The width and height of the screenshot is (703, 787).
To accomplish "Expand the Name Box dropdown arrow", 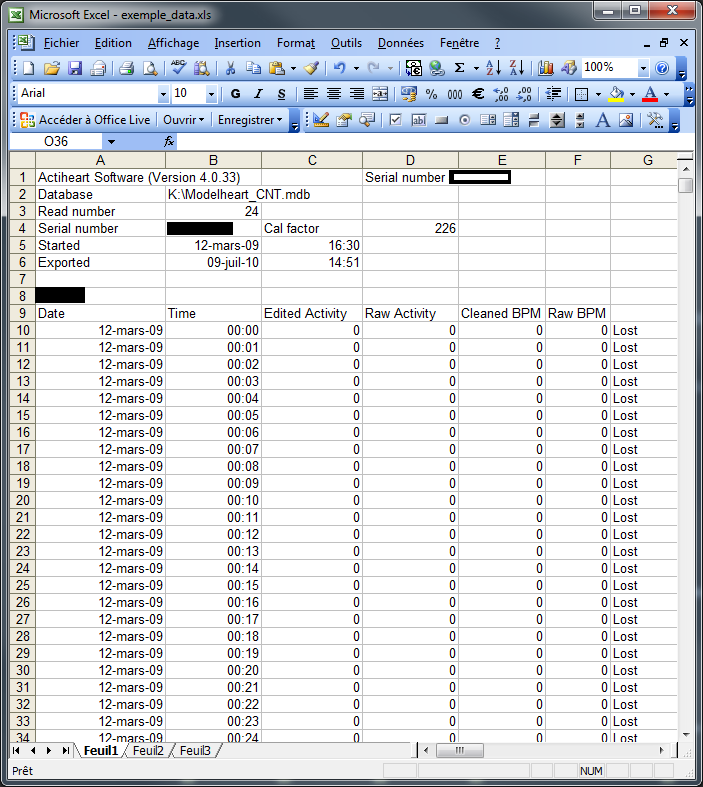I will (111, 142).
